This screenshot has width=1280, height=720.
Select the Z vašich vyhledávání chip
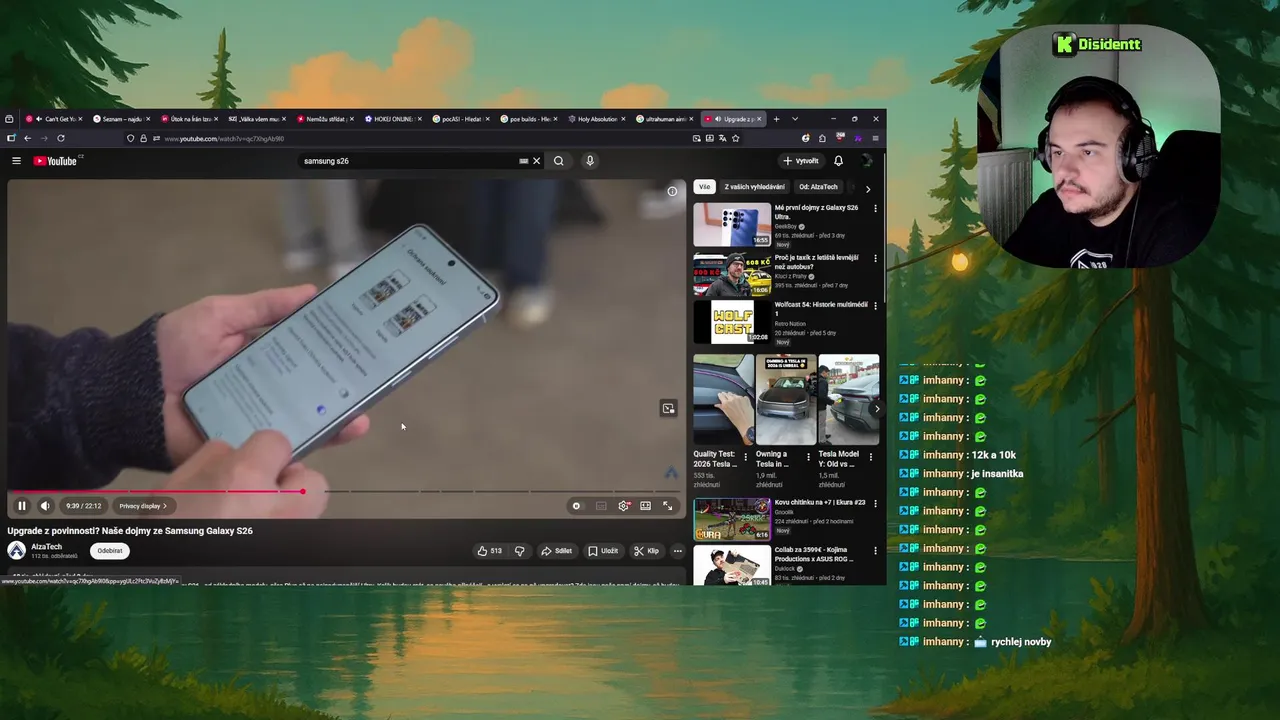755,187
